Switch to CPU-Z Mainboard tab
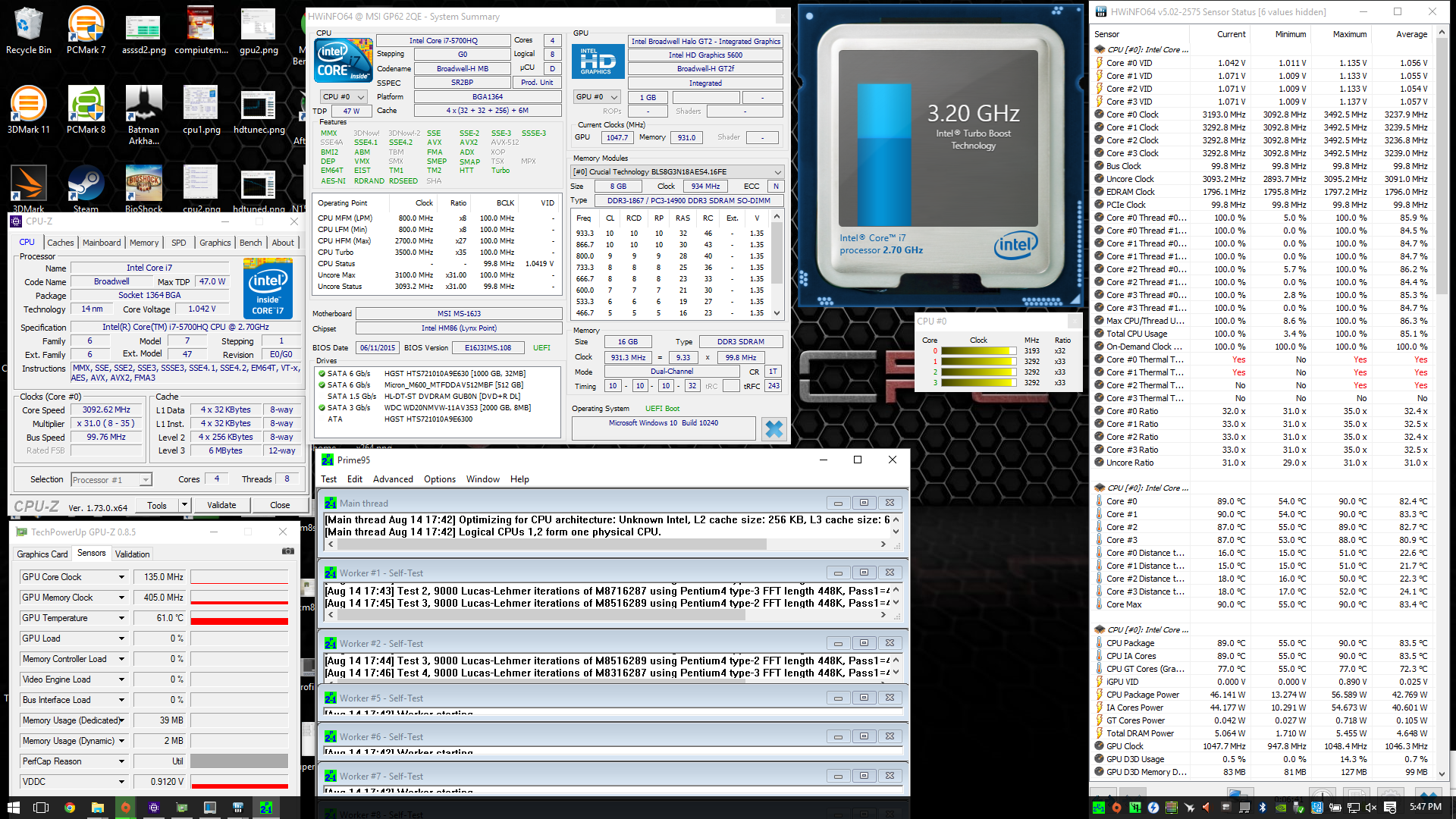Image resolution: width=1456 pixels, height=819 pixels. click(102, 243)
